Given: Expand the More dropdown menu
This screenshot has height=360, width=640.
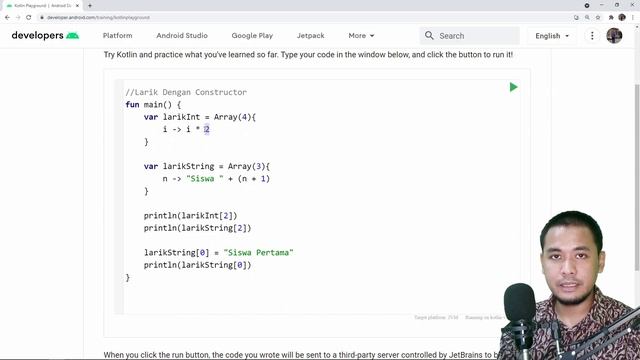Looking at the screenshot, I should (361, 36).
